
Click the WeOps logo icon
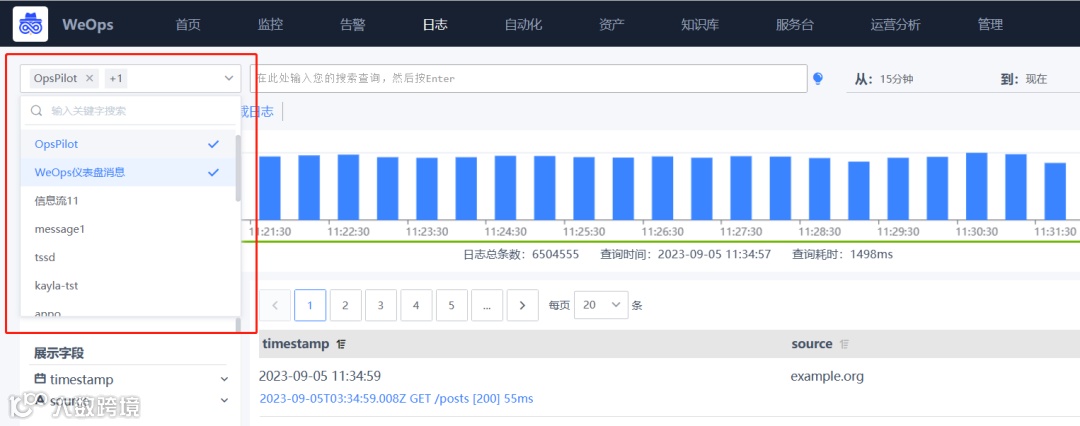(x=30, y=24)
